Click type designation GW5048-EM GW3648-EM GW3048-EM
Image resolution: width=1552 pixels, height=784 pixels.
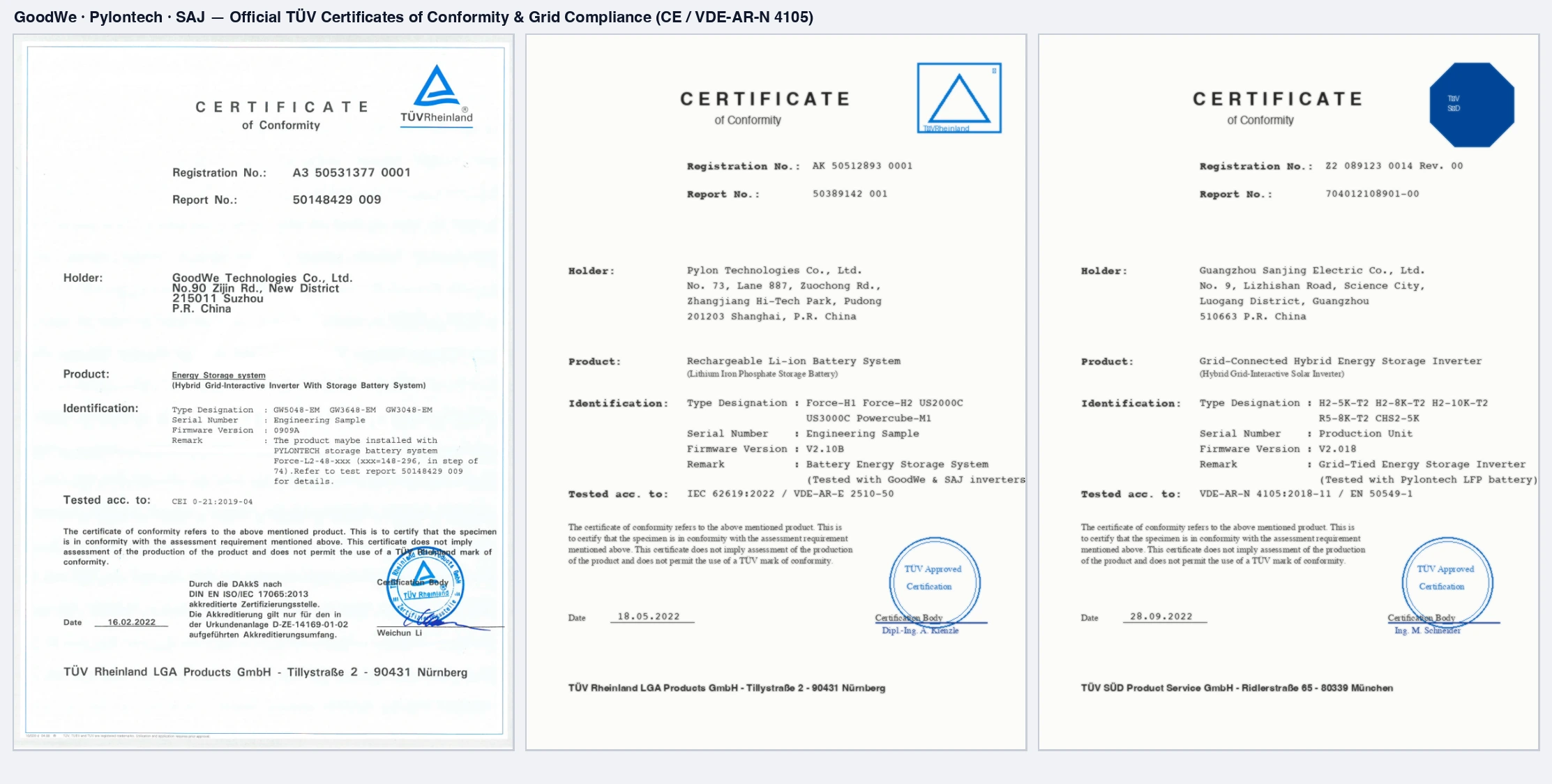[x=353, y=410]
